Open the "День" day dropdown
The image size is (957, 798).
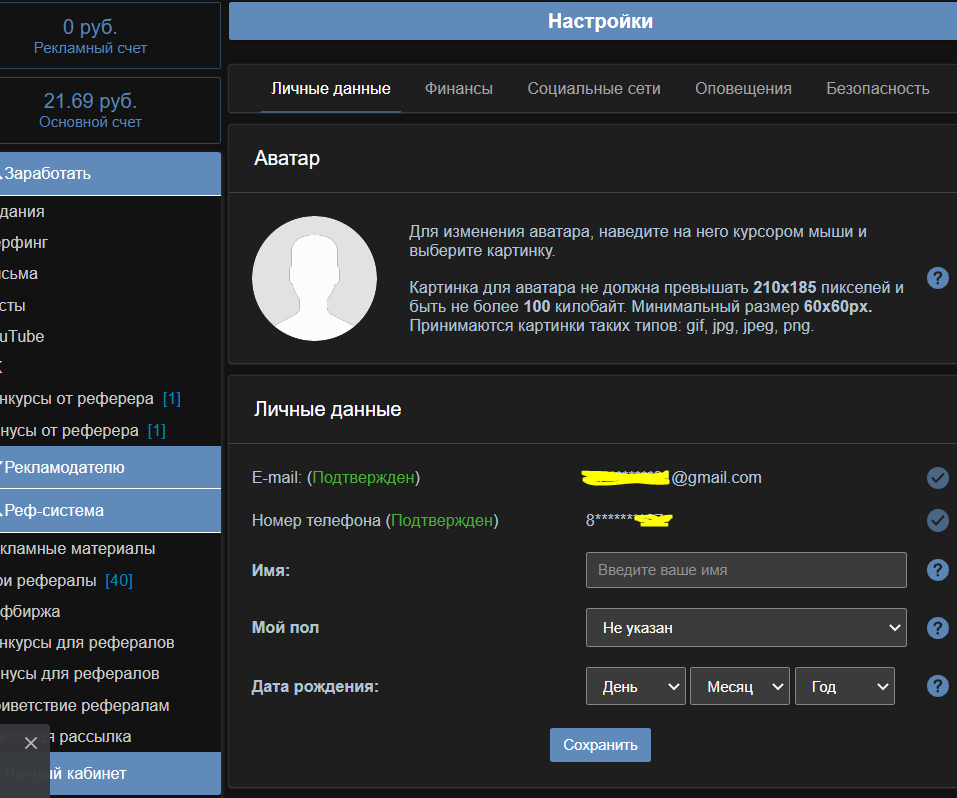click(x=635, y=687)
